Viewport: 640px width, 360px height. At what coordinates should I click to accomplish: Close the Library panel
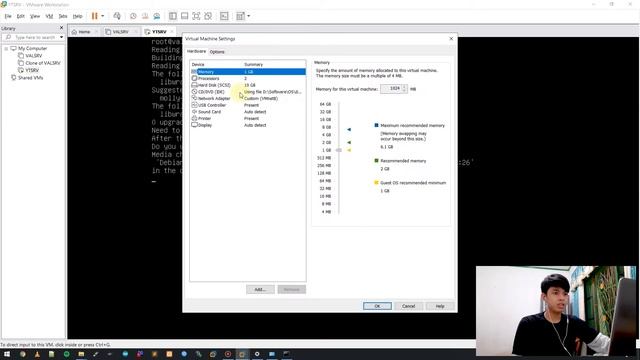[62, 28]
